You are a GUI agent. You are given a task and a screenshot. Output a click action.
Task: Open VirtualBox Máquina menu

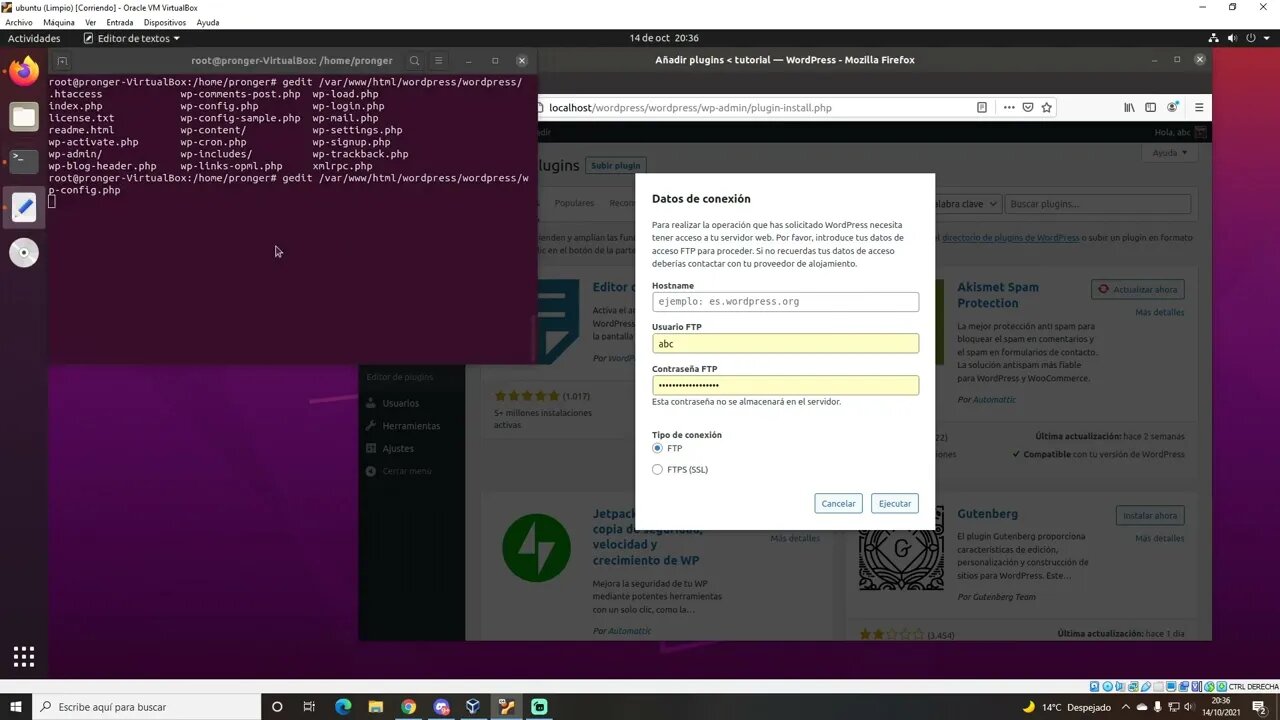(x=59, y=22)
